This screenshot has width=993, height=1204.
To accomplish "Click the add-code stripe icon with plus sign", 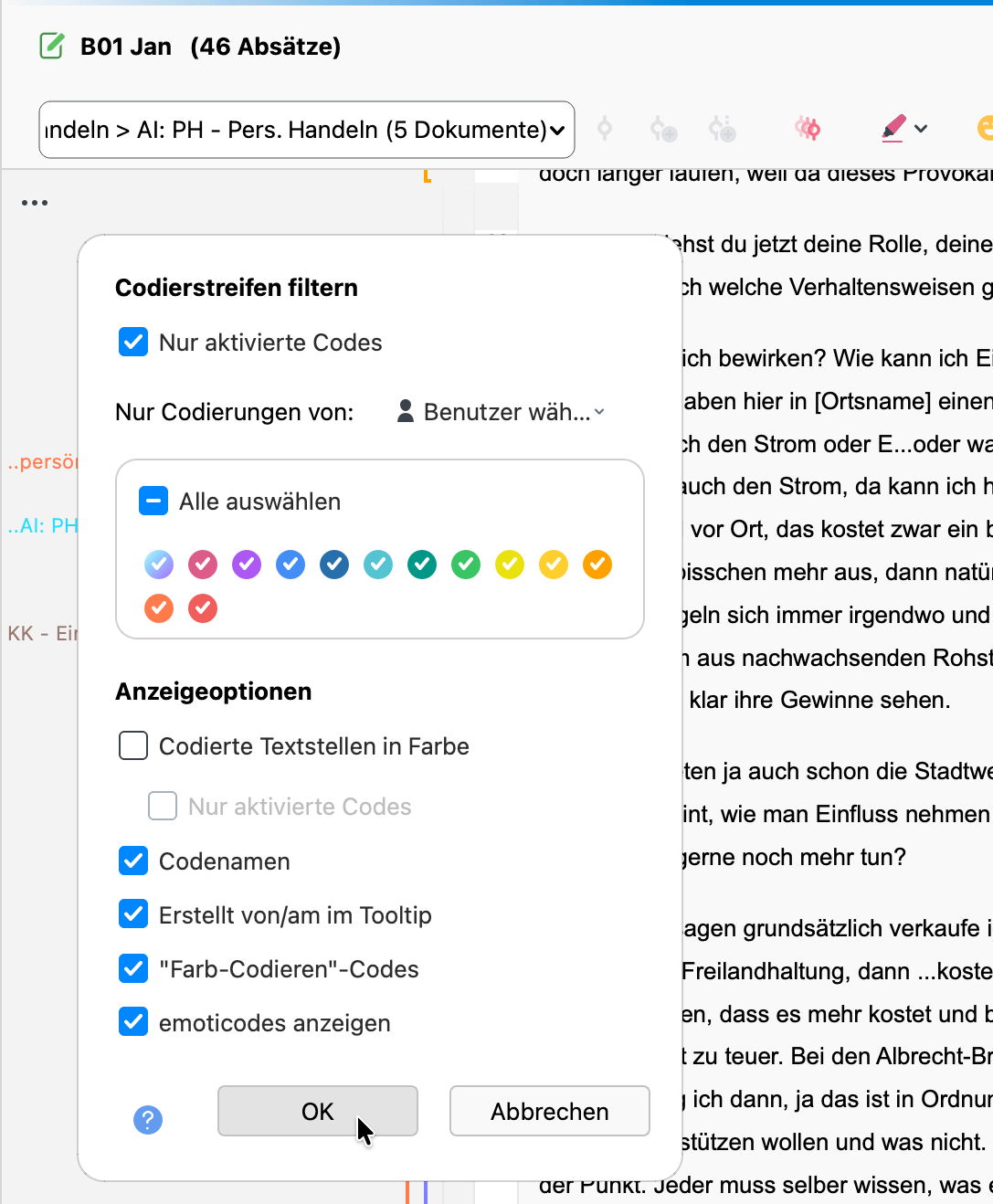I will pos(663,129).
